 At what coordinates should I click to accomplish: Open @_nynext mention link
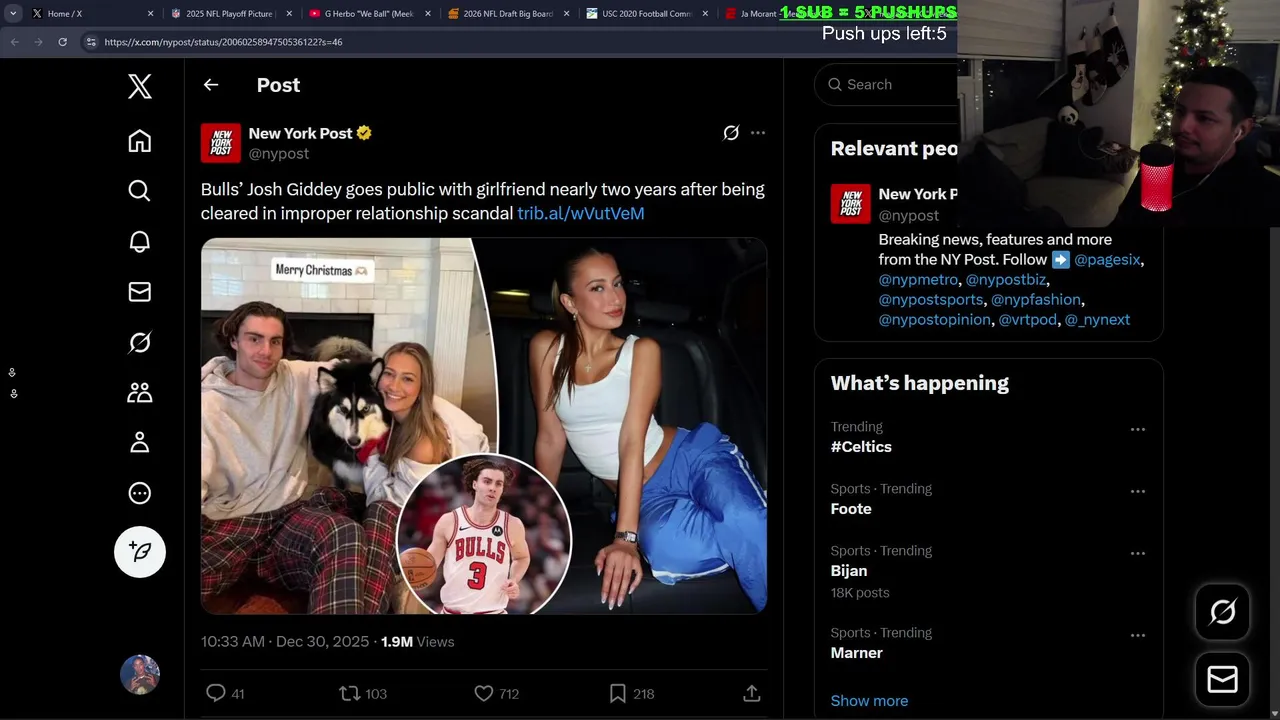click(1097, 320)
